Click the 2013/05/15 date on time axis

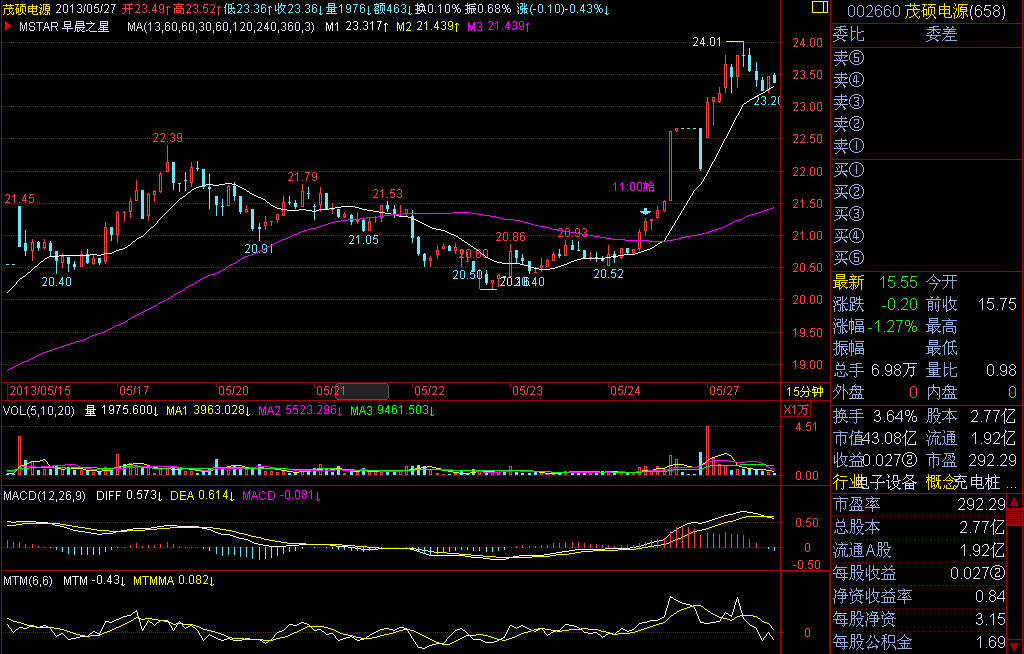37,390
